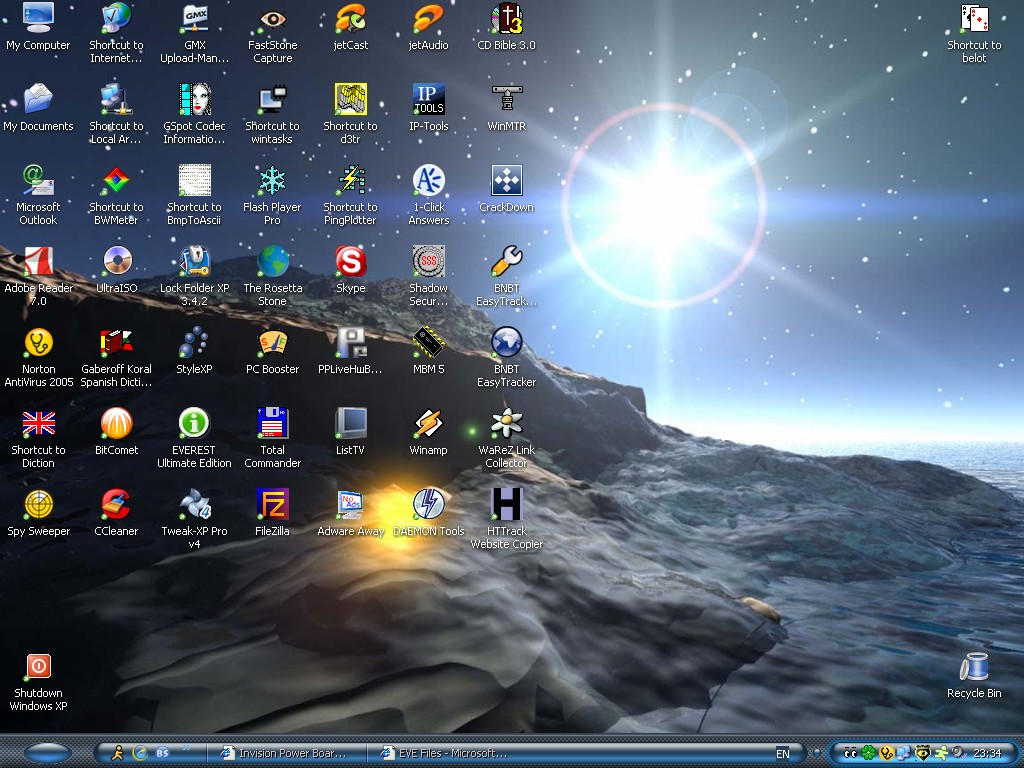Screen dimensions: 1024x768
Task: Open the My Documents folder icon
Action: point(39,99)
